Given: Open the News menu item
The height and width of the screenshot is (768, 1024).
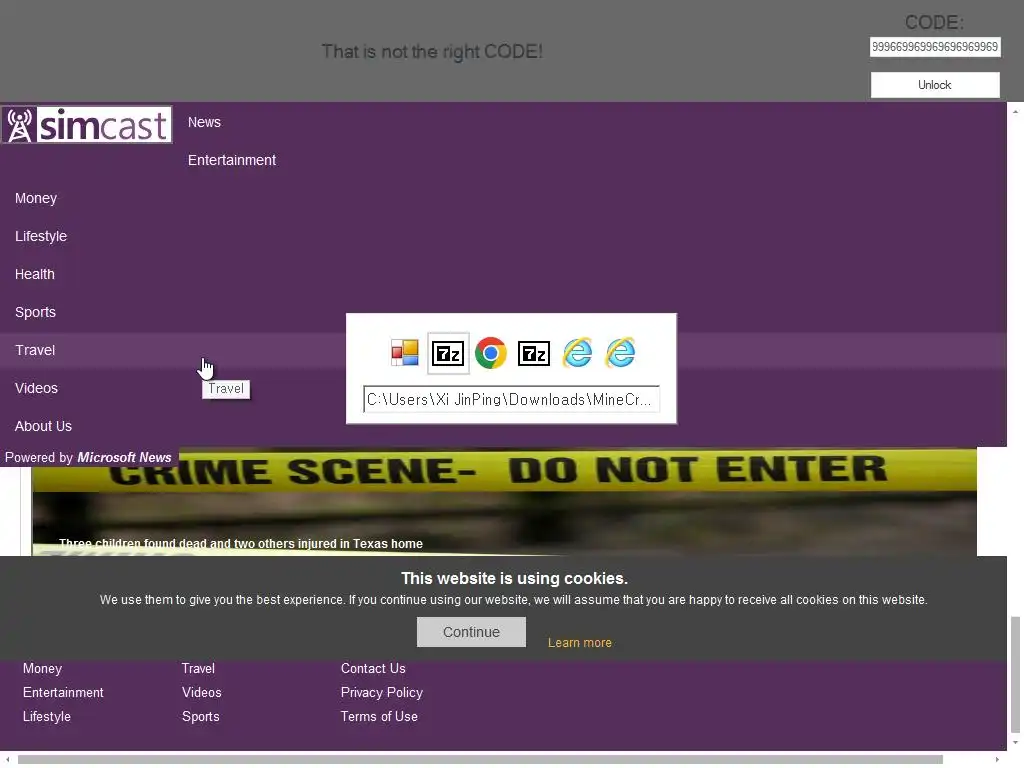Looking at the screenshot, I should point(204,122).
